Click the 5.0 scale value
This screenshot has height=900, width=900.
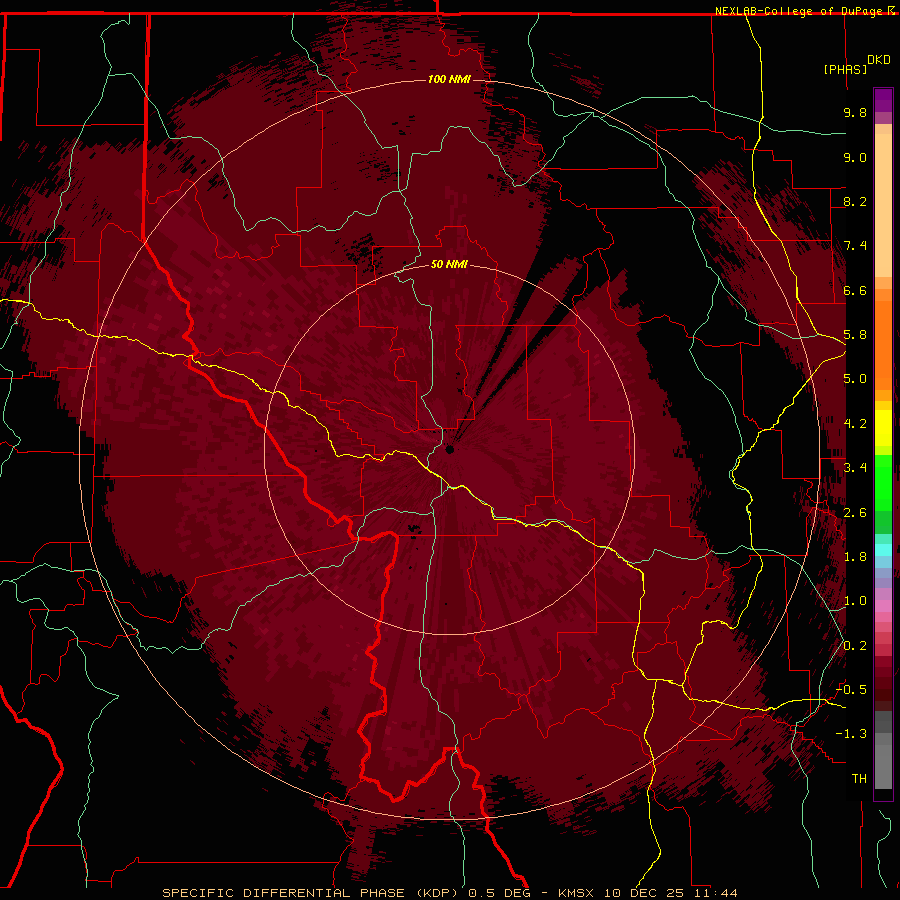click(855, 379)
